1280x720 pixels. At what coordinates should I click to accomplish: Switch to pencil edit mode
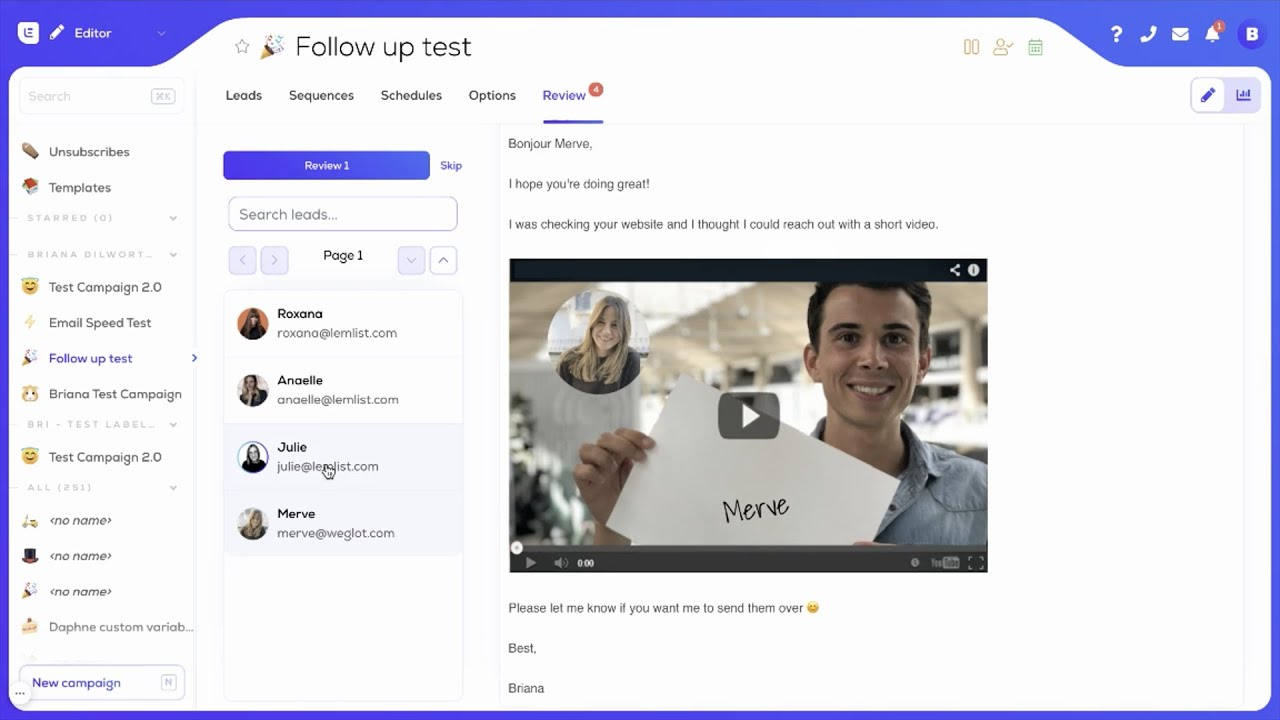coord(1208,95)
